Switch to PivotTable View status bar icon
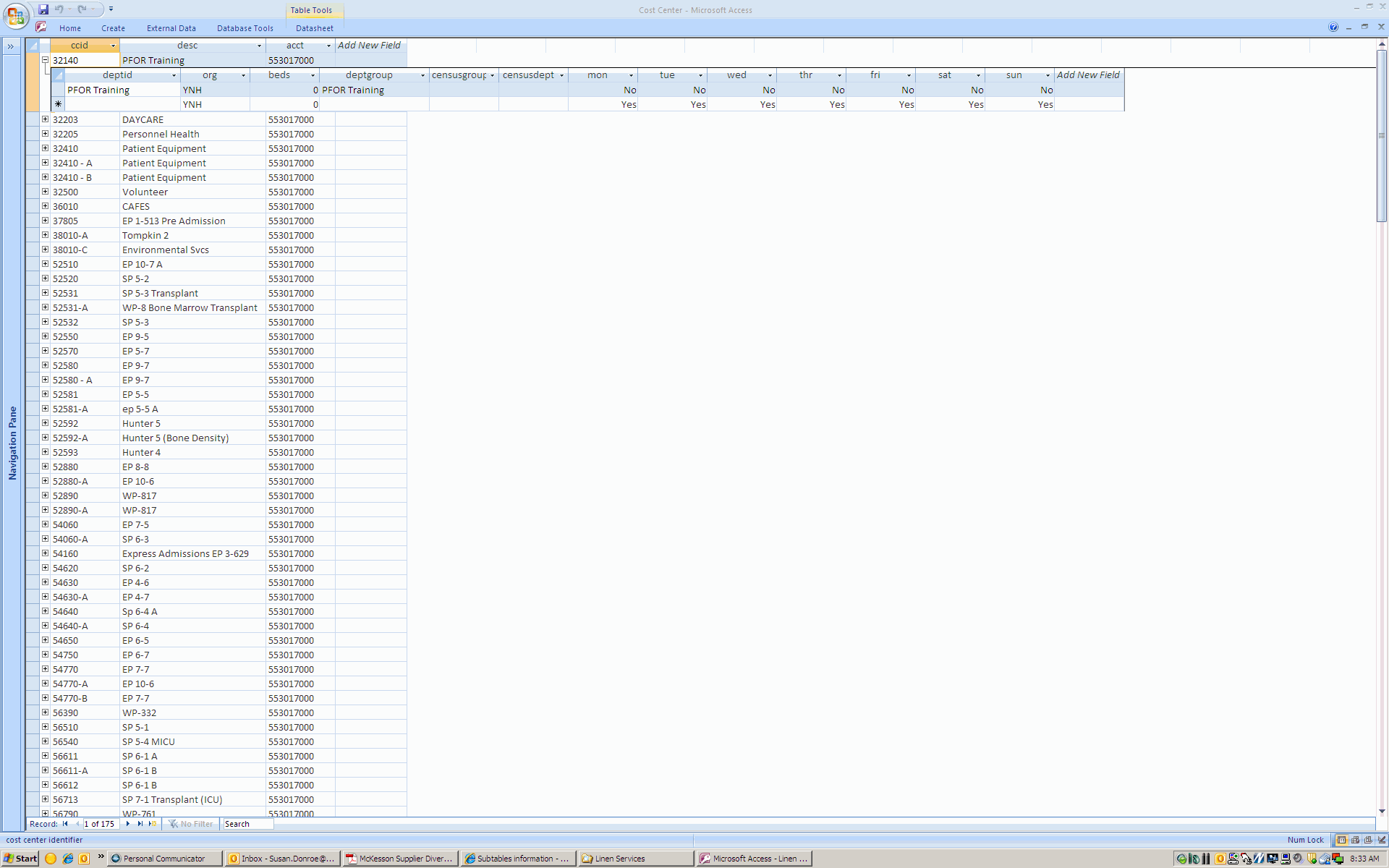This screenshot has height=868, width=1389. [x=1355, y=840]
